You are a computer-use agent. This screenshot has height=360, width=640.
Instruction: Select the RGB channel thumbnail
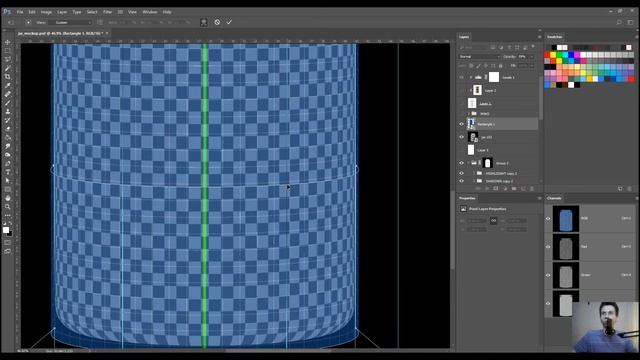(x=566, y=219)
